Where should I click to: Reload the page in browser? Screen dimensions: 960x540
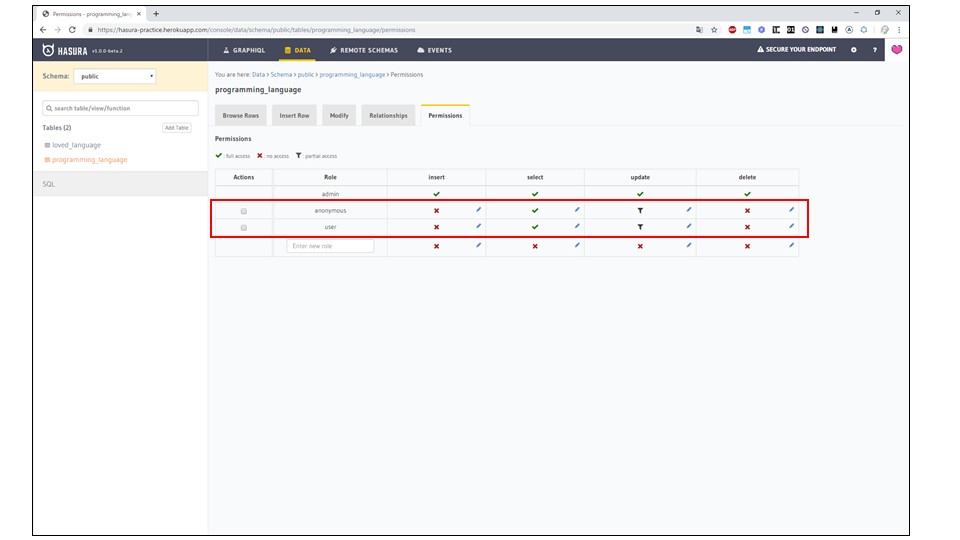pos(72,29)
